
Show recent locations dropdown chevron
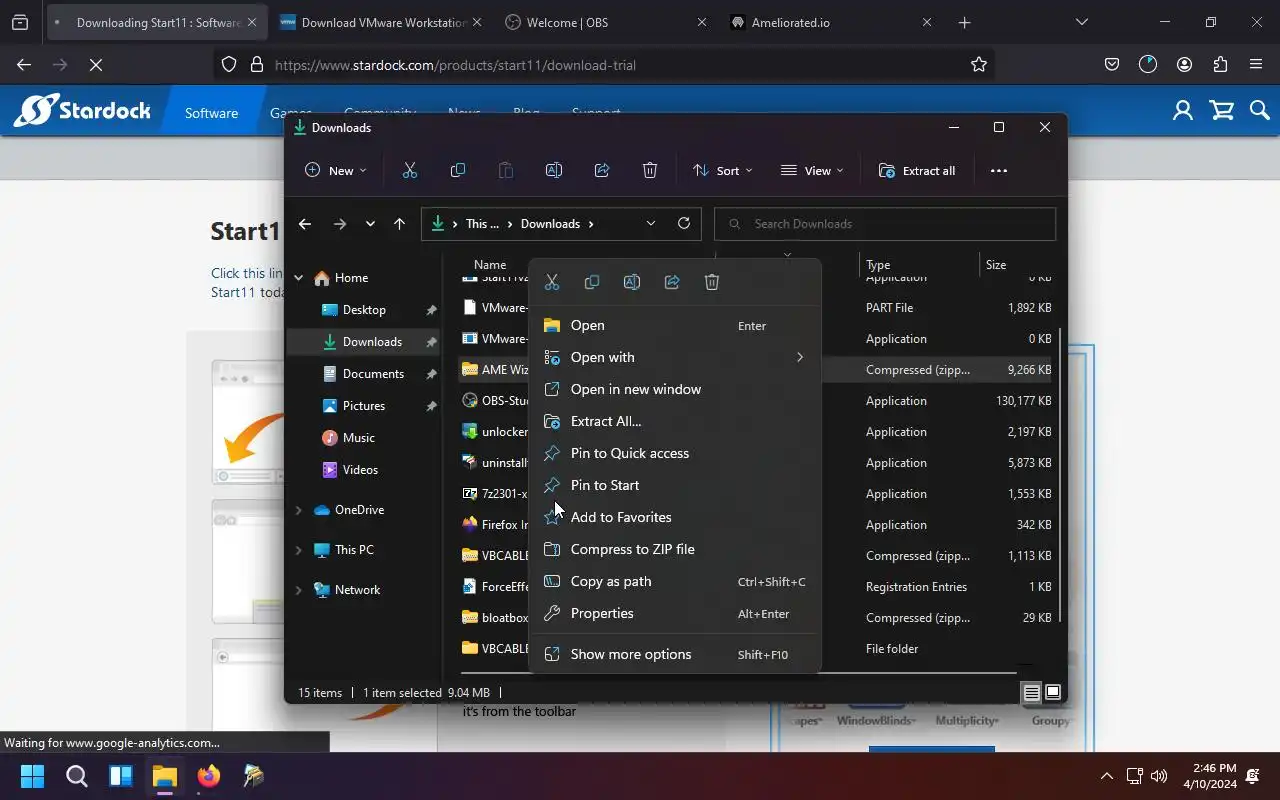(x=370, y=224)
